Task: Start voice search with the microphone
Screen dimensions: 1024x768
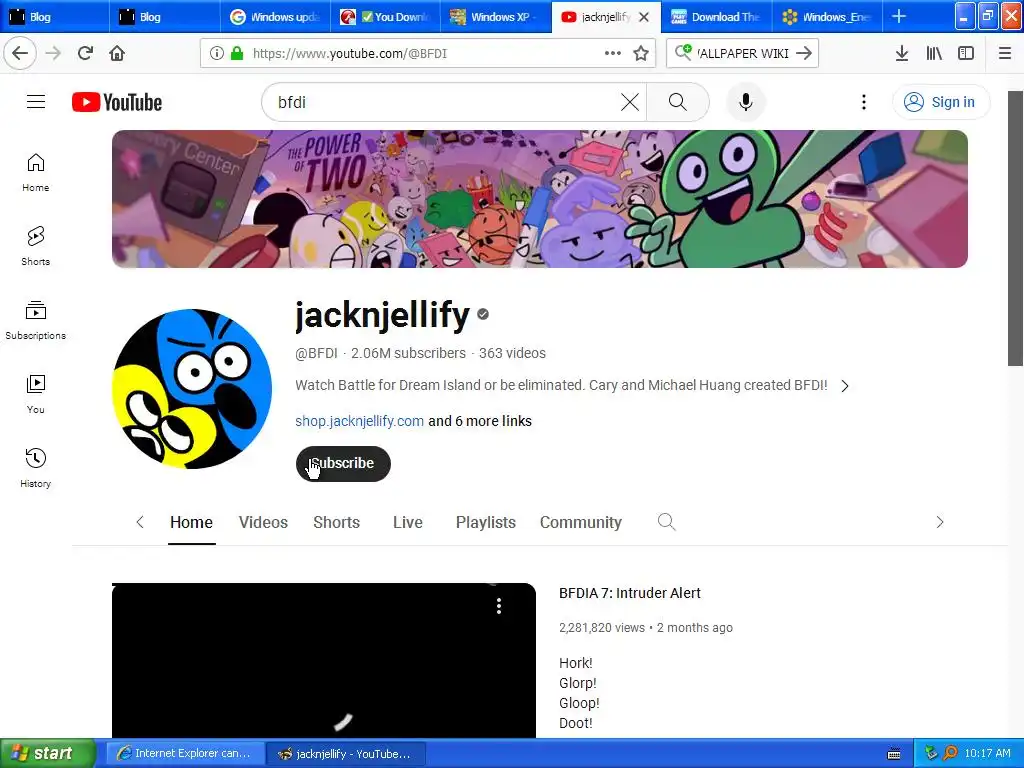Action: pos(745,102)
